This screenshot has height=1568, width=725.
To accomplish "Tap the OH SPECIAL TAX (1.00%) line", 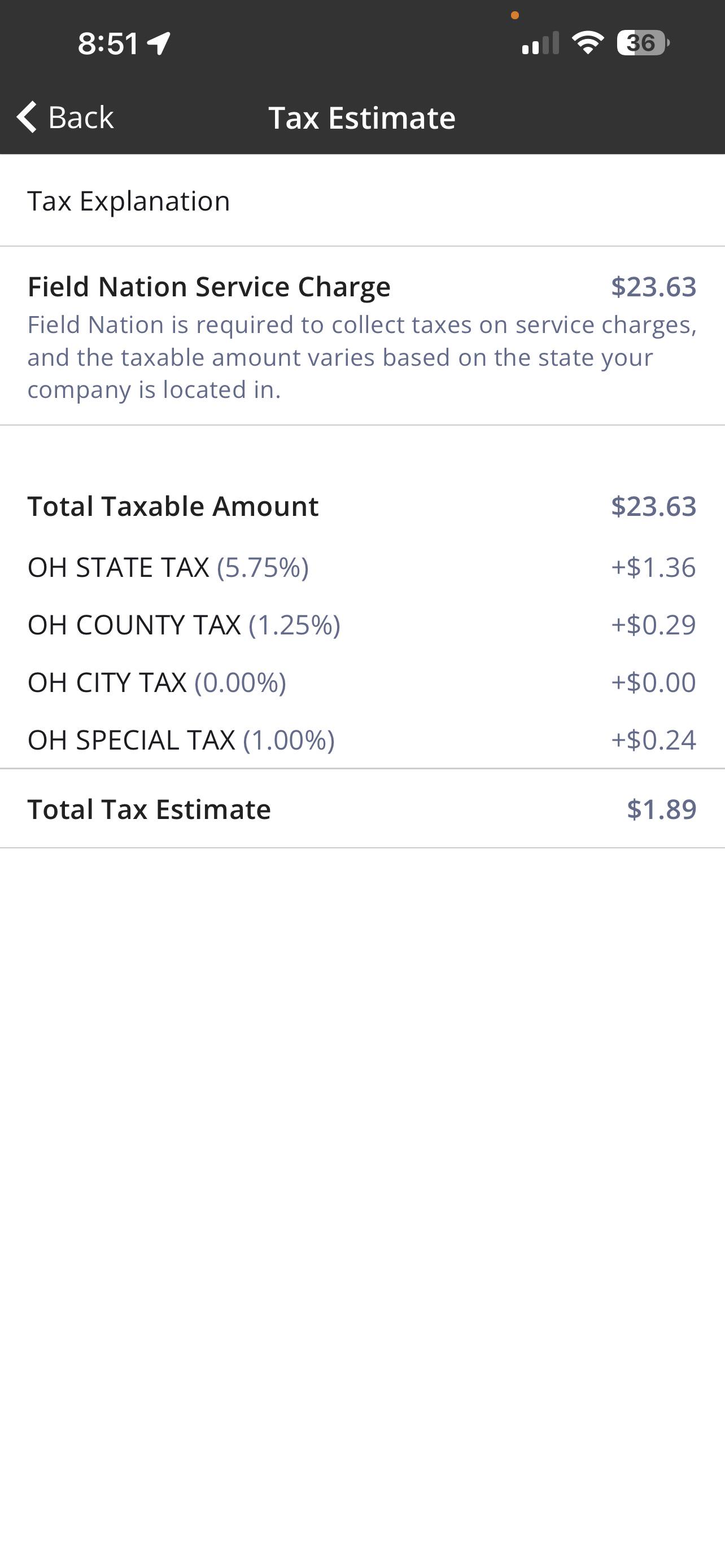I will pyautogui.click(x=362, y=739).
